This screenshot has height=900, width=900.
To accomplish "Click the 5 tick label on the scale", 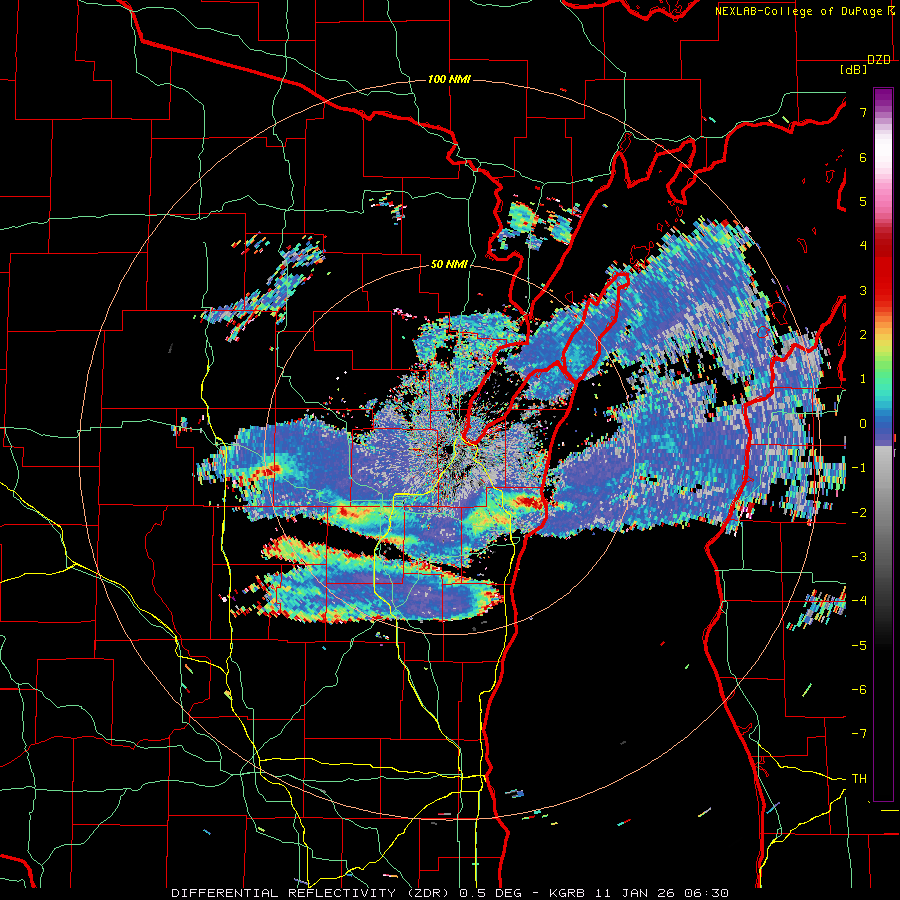I will tap(863, 201).
